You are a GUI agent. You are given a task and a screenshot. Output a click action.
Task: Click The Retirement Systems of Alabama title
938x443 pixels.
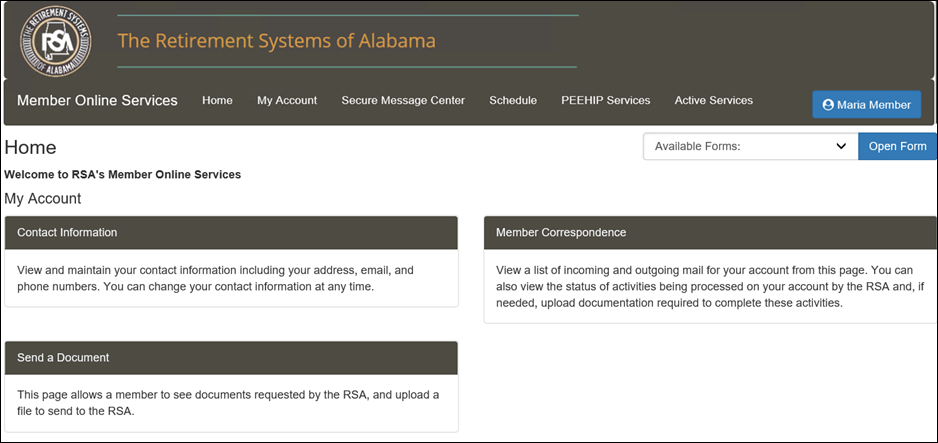pos(276,41)
